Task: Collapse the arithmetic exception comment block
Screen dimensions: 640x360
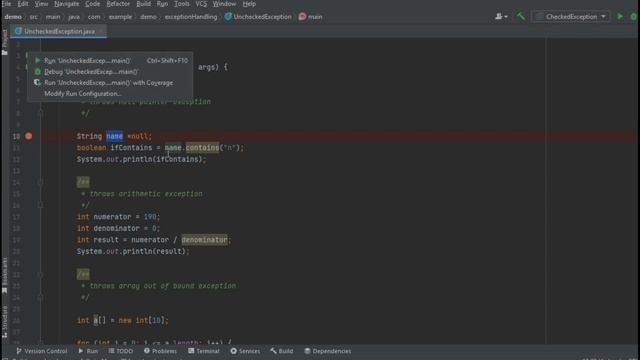Action: pyautogui.click(x=40, y=182)
